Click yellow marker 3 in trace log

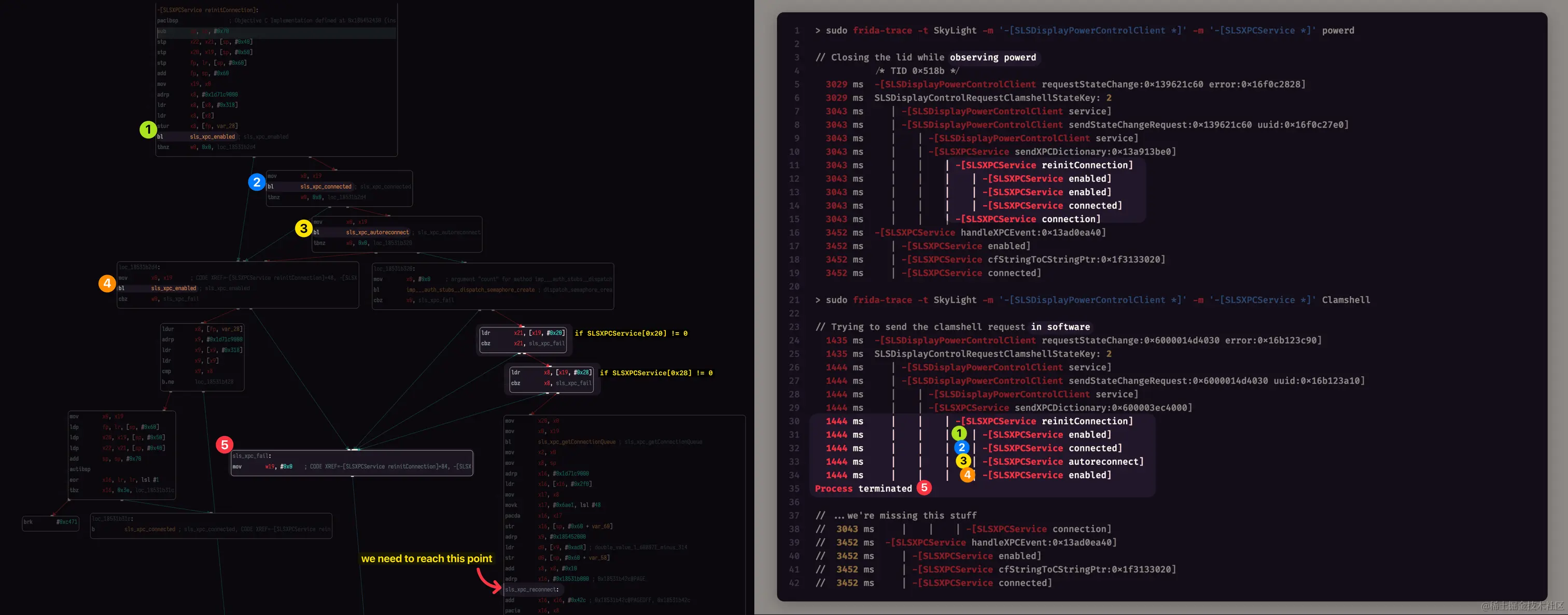click(962, 461)
